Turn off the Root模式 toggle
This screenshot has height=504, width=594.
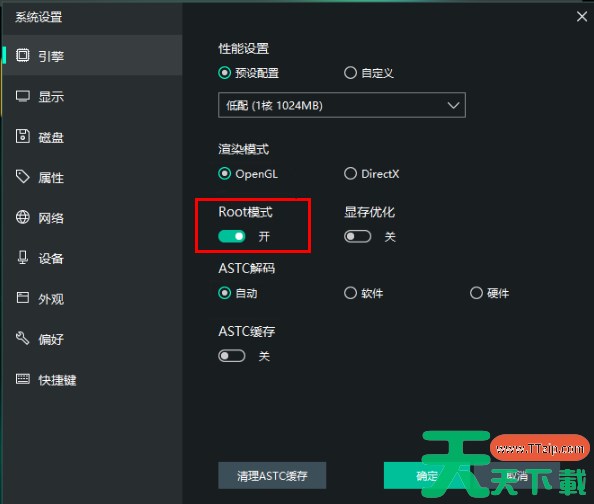(231, 236)
